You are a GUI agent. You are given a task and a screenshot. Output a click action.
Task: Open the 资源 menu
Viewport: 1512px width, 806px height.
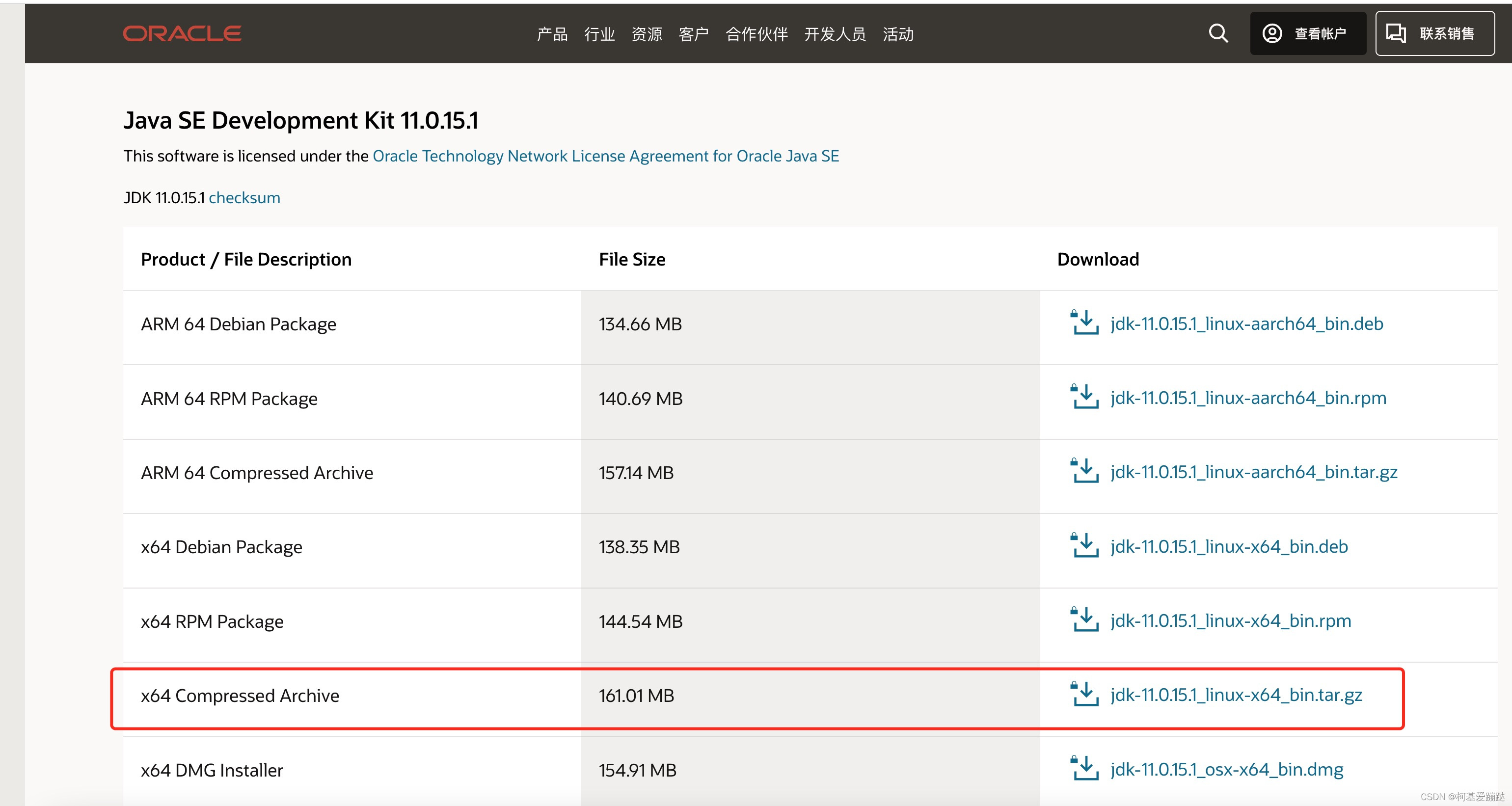[x=646, y=34]
